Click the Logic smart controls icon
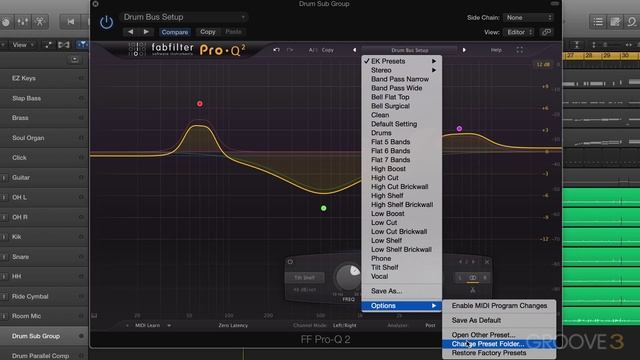This screenshot has height=360, width=640. coord(6,22)
